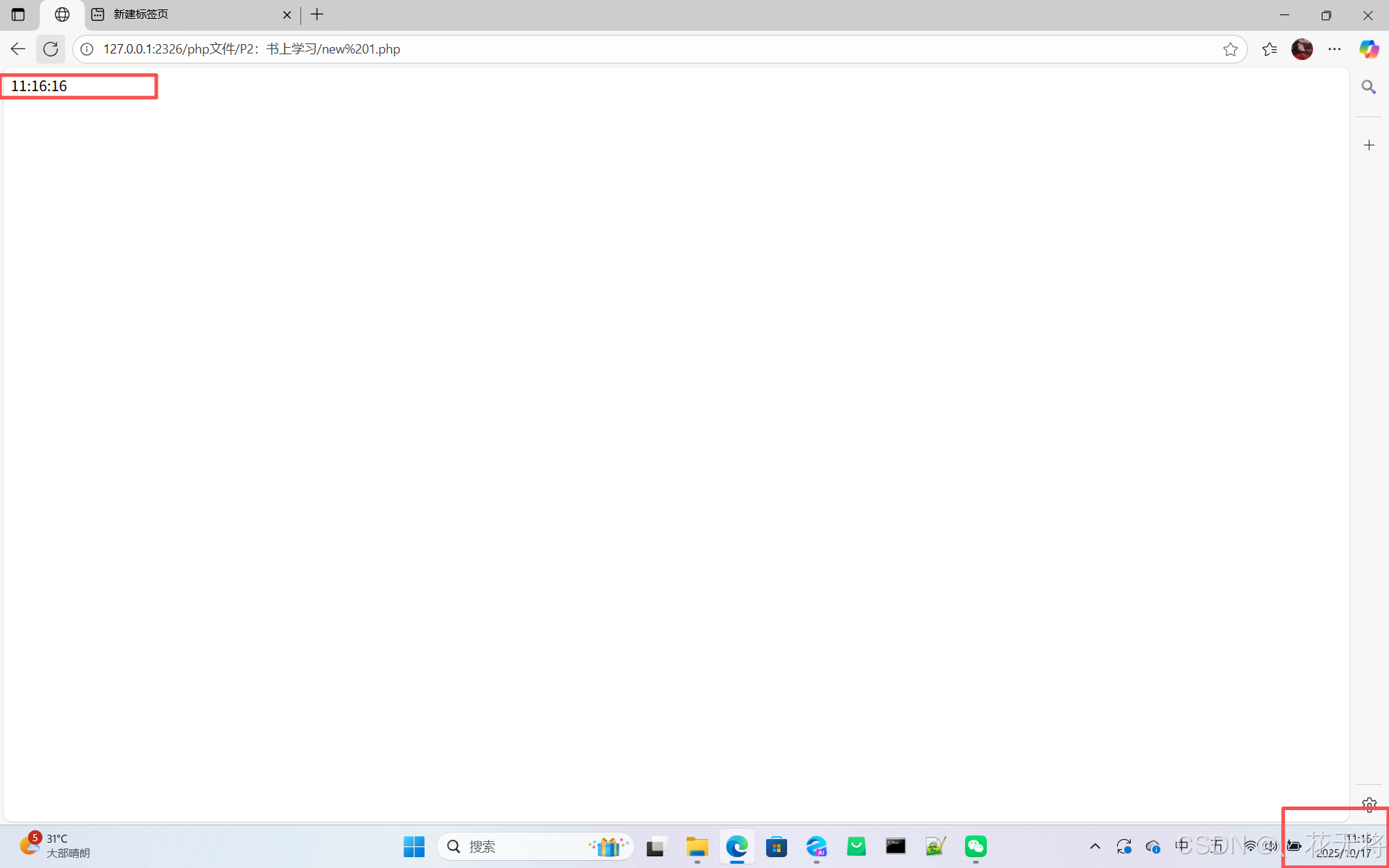Open Settings and more ellipsis menu
The image size is (1389, 868).
pyautogui.click(x=1334, y=49)
